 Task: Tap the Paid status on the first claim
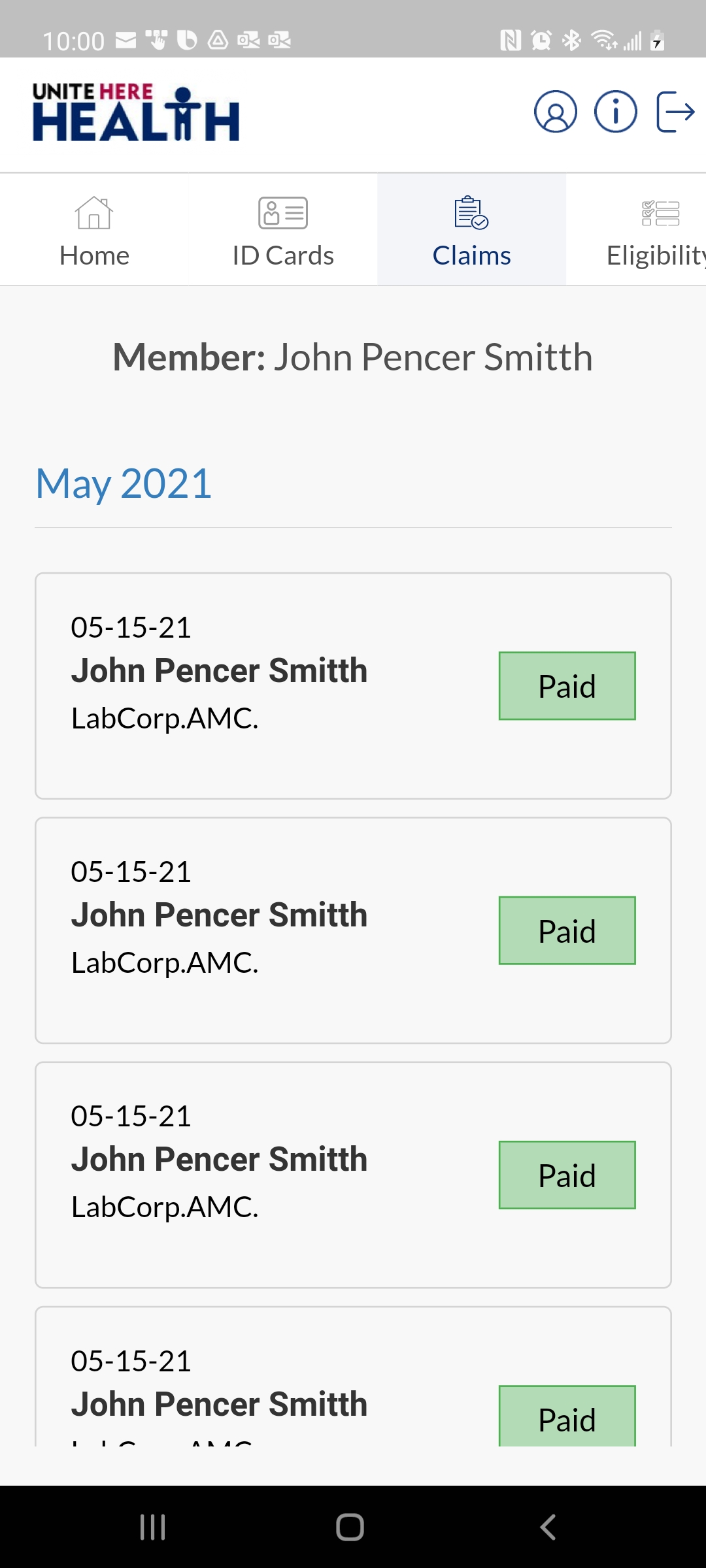pos(567,686)
